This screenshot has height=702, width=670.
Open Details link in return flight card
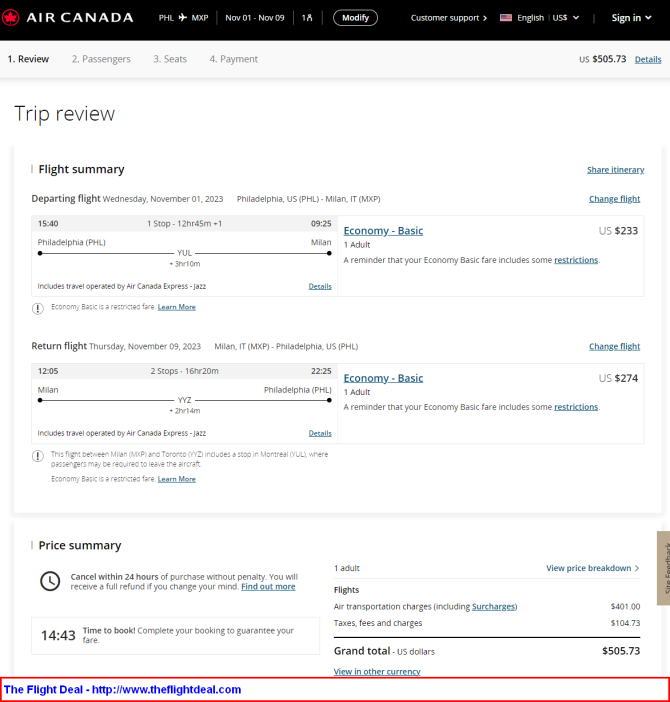(x=320, y=433)
